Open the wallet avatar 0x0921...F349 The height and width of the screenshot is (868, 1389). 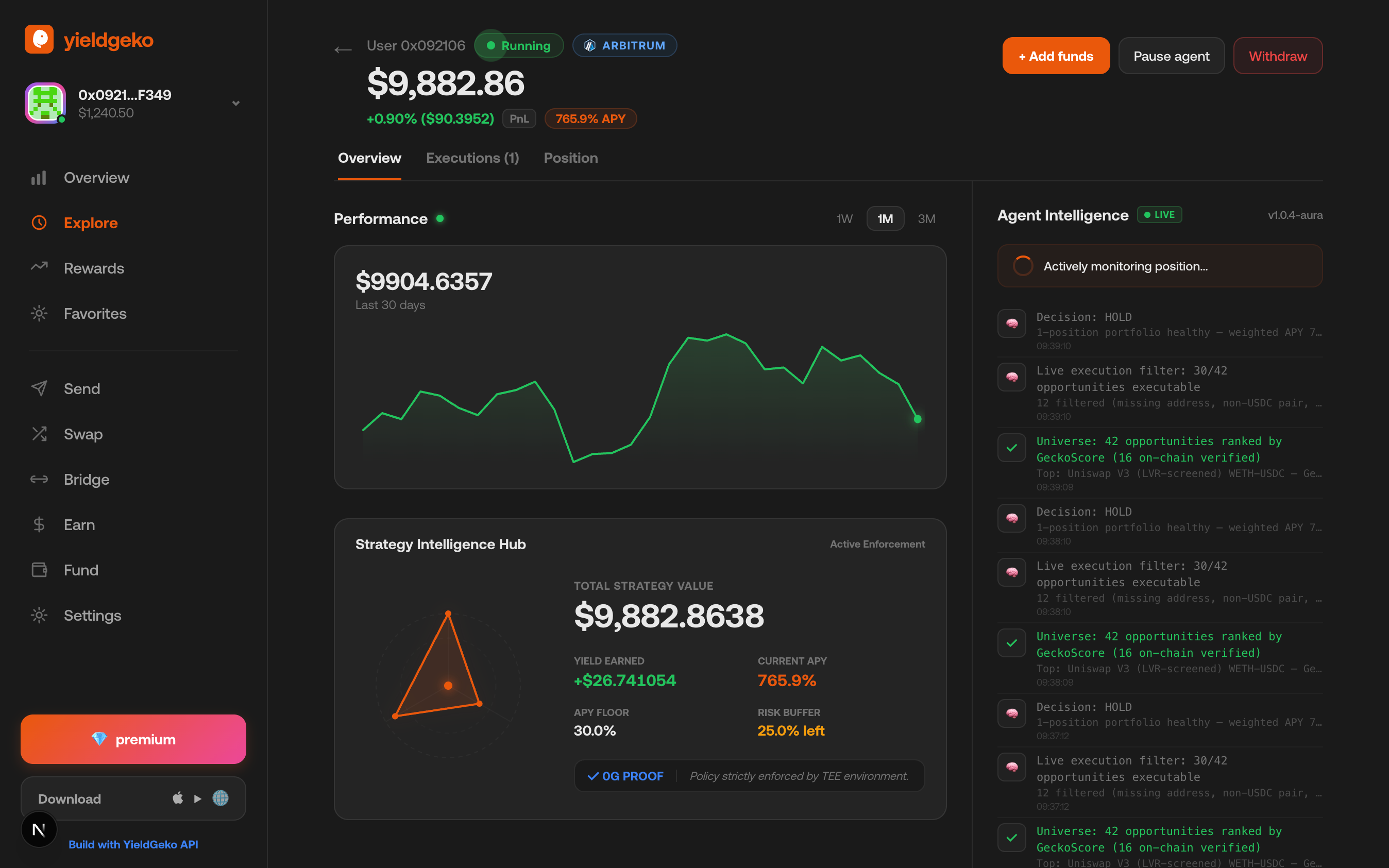[45, 103]
